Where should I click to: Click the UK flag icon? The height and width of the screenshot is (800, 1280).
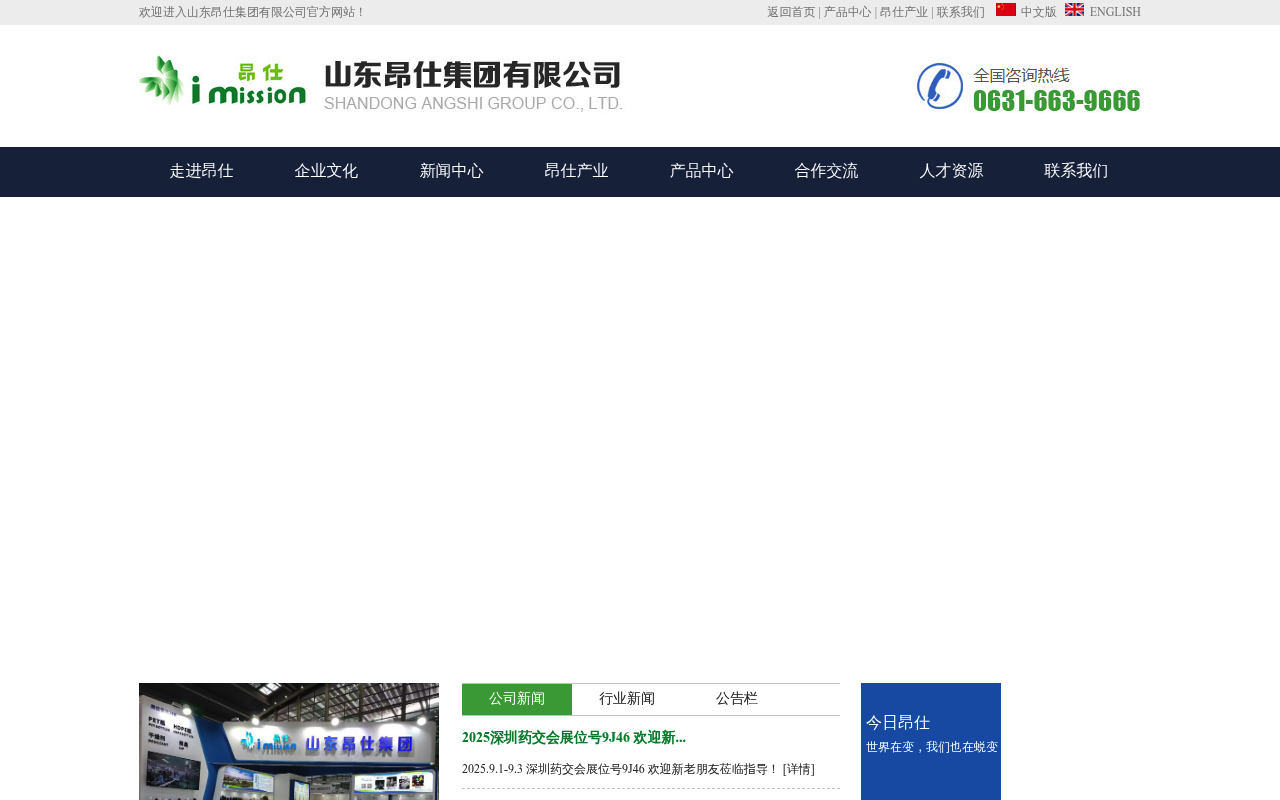coord(1074,10)
